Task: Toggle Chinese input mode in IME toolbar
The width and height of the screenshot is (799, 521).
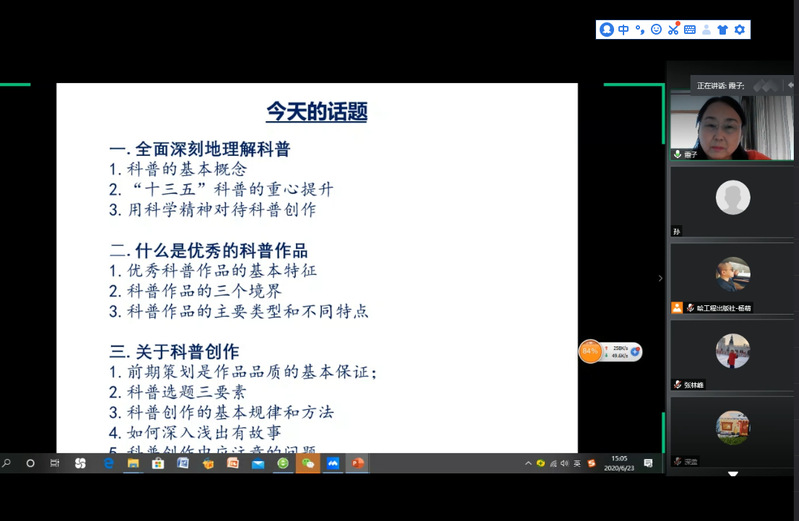Action: (x=624, y=30)
